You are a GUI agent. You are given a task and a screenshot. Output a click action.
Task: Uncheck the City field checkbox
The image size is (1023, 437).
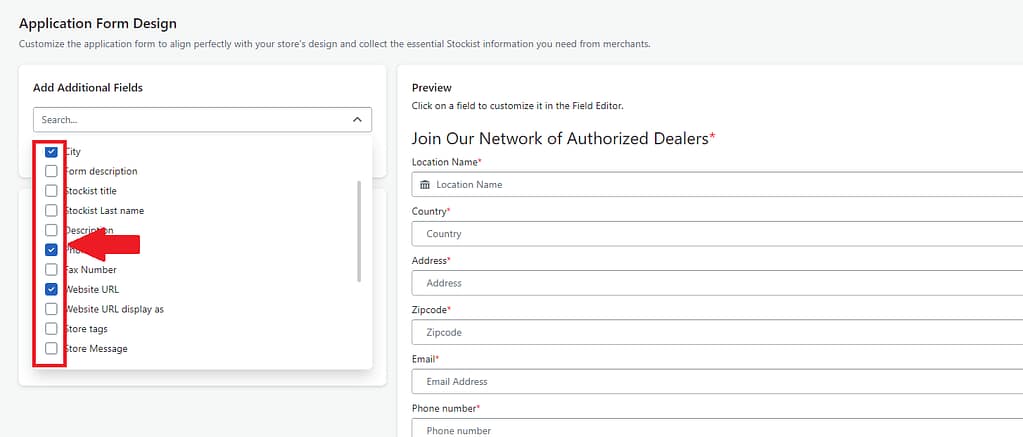click(51, 152)
